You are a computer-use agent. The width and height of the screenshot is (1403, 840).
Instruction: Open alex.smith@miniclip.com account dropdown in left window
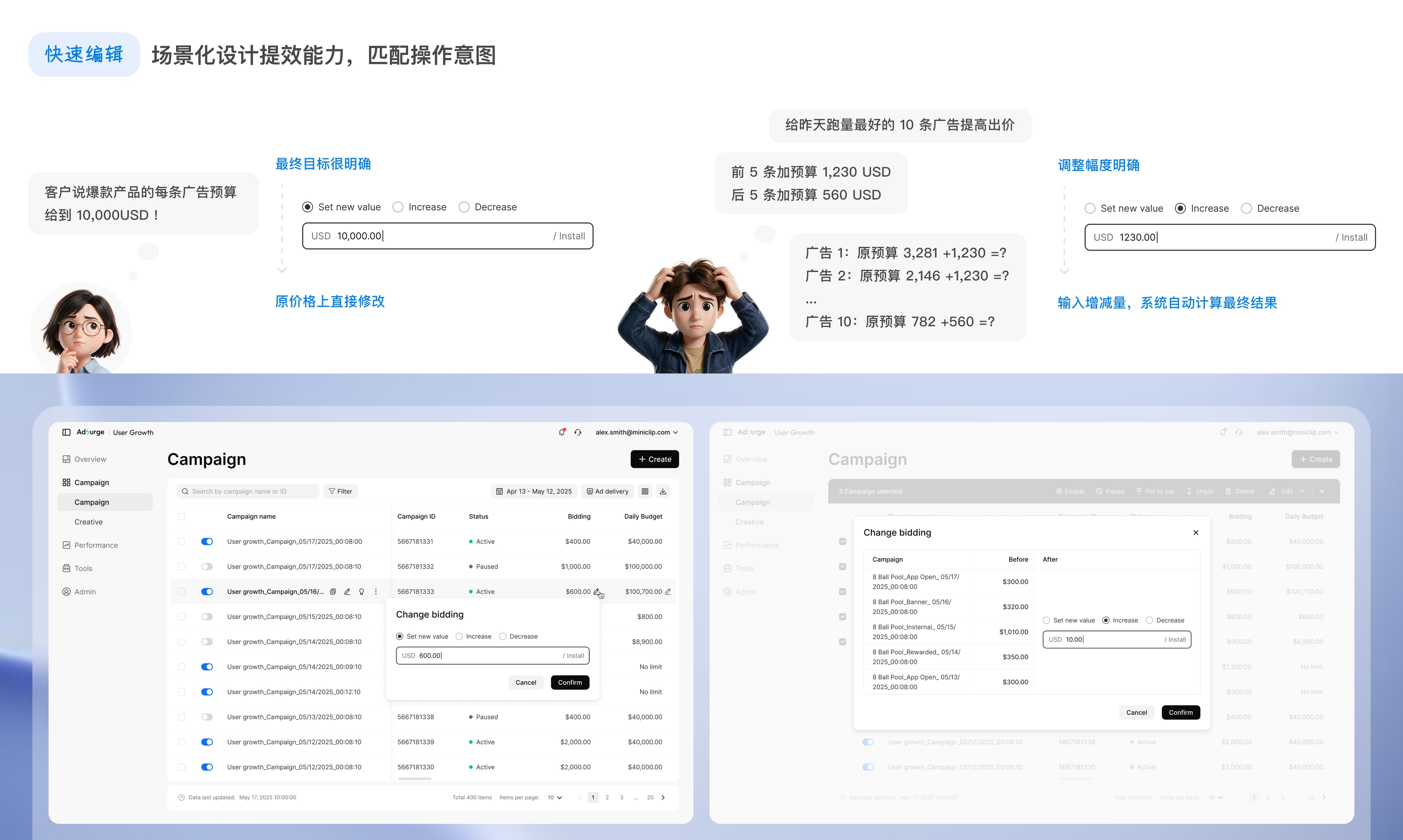[636, 432]
